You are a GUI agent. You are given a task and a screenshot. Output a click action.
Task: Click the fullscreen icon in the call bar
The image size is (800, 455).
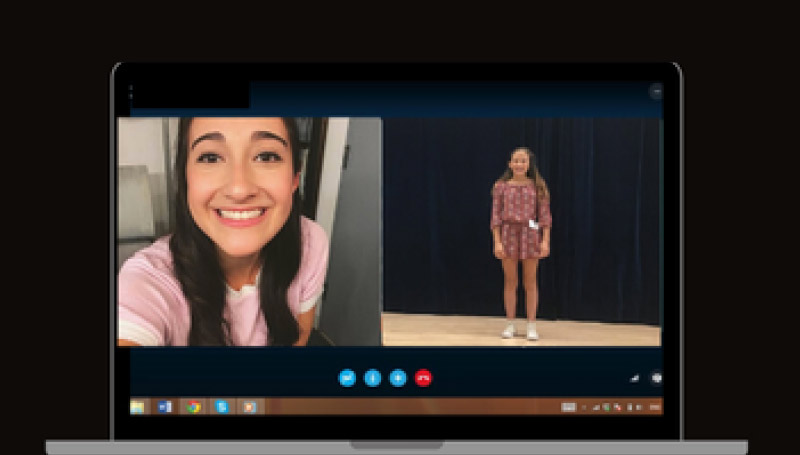pyautogui.click(x=656, y=379)
